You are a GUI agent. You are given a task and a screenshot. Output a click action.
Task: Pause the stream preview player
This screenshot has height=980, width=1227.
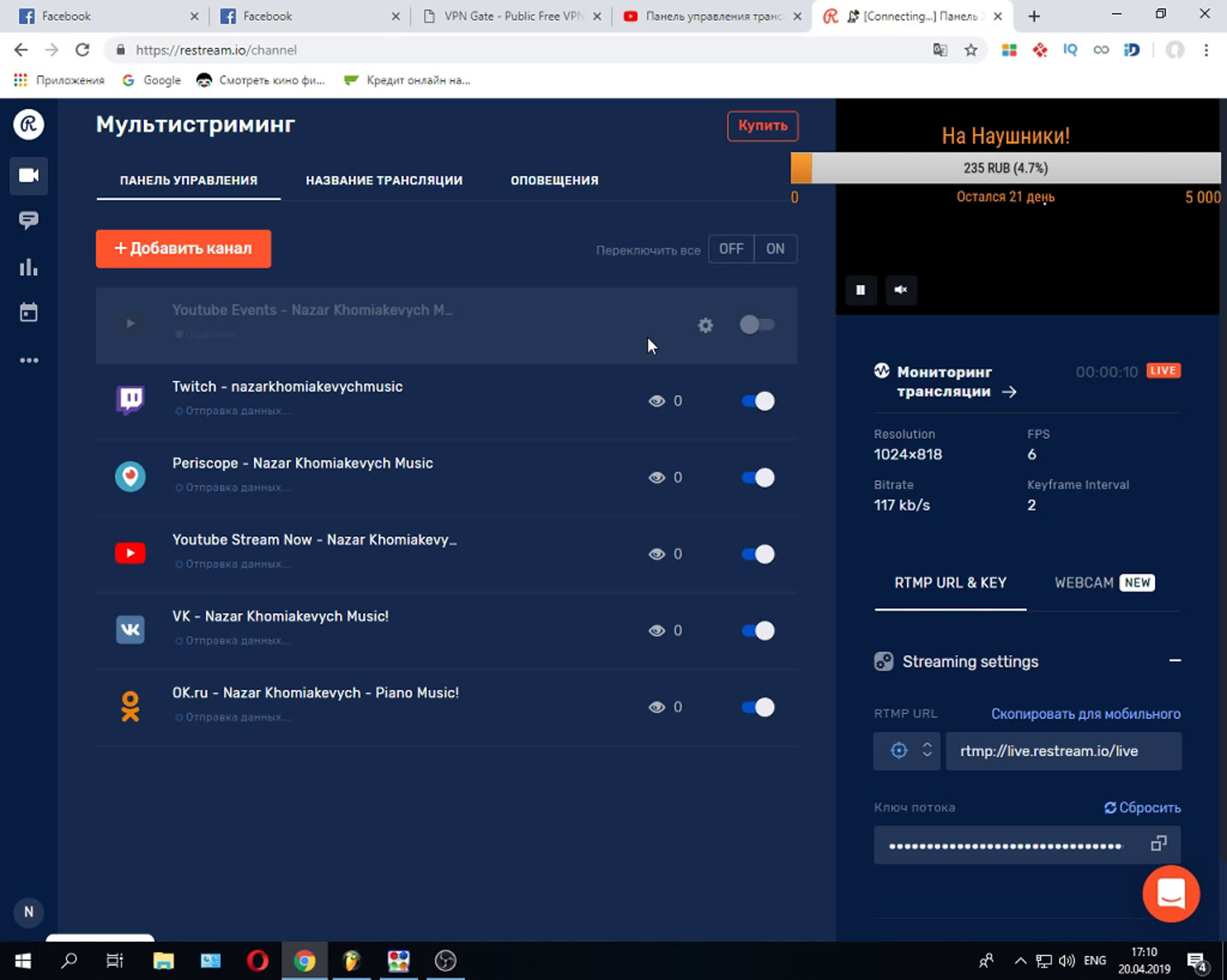pos(861,290)
